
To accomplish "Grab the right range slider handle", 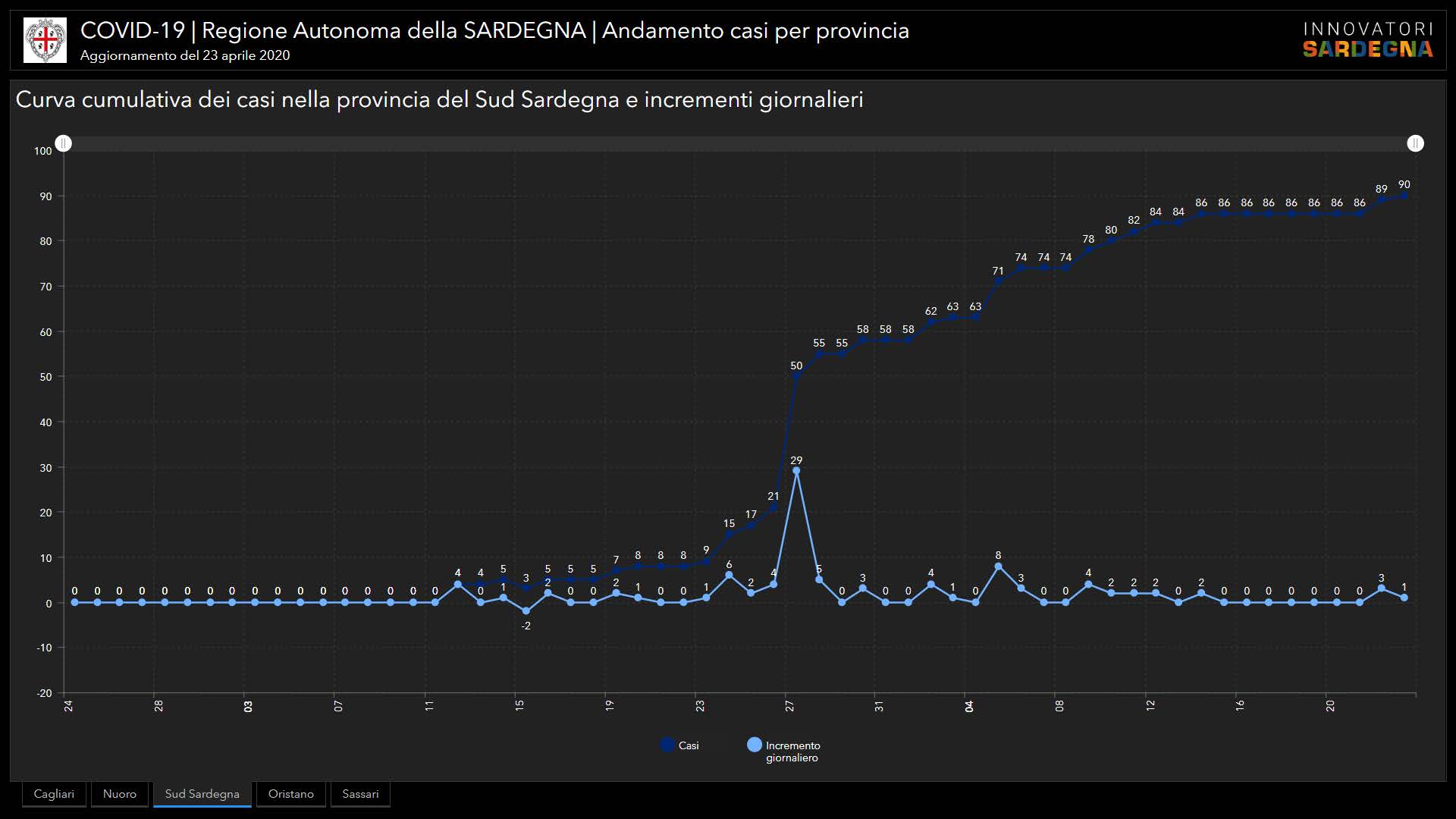I will coord(1415,143).
